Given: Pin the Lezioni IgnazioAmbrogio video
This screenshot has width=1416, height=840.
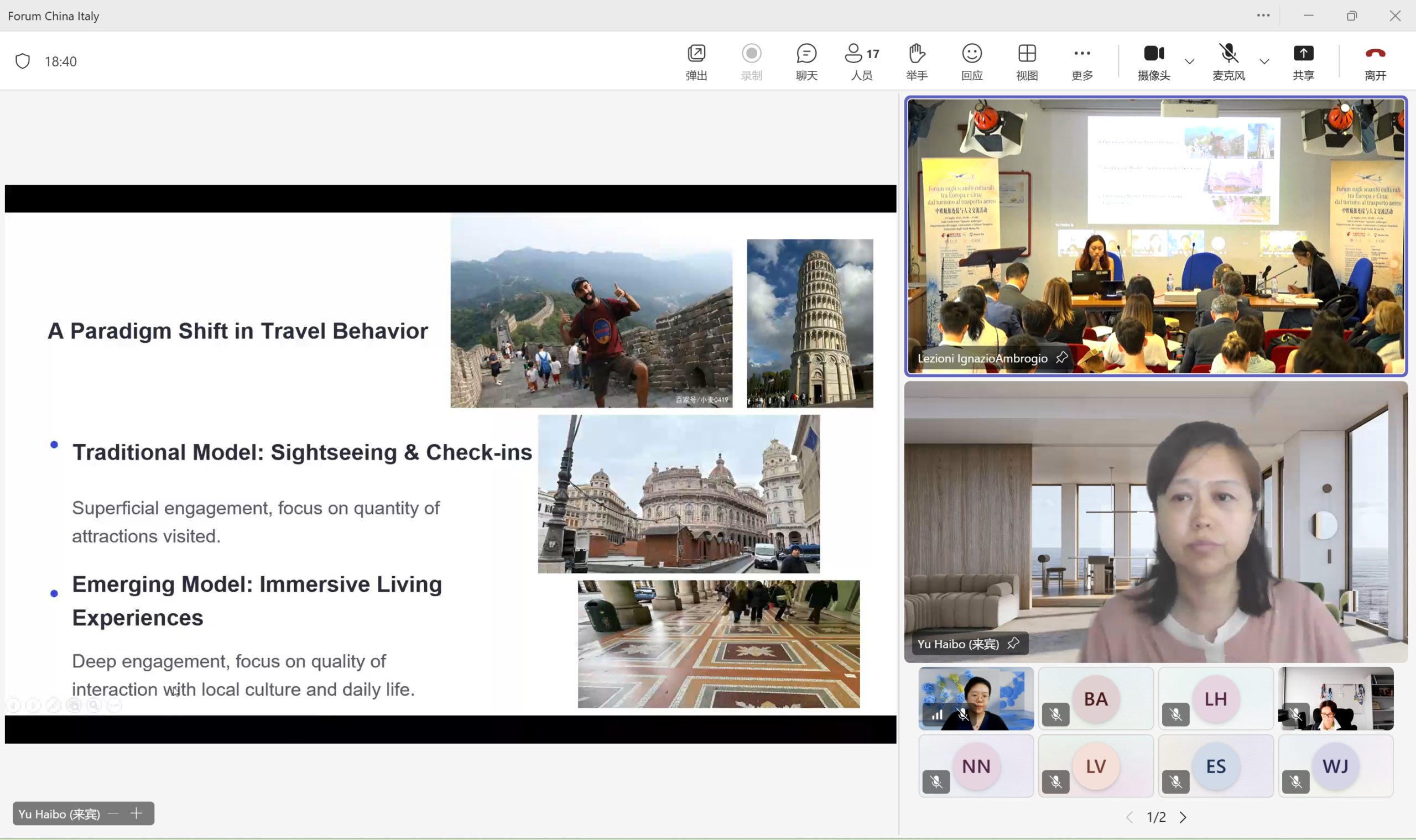Looking at the screenshot, I should (1061, 358).
